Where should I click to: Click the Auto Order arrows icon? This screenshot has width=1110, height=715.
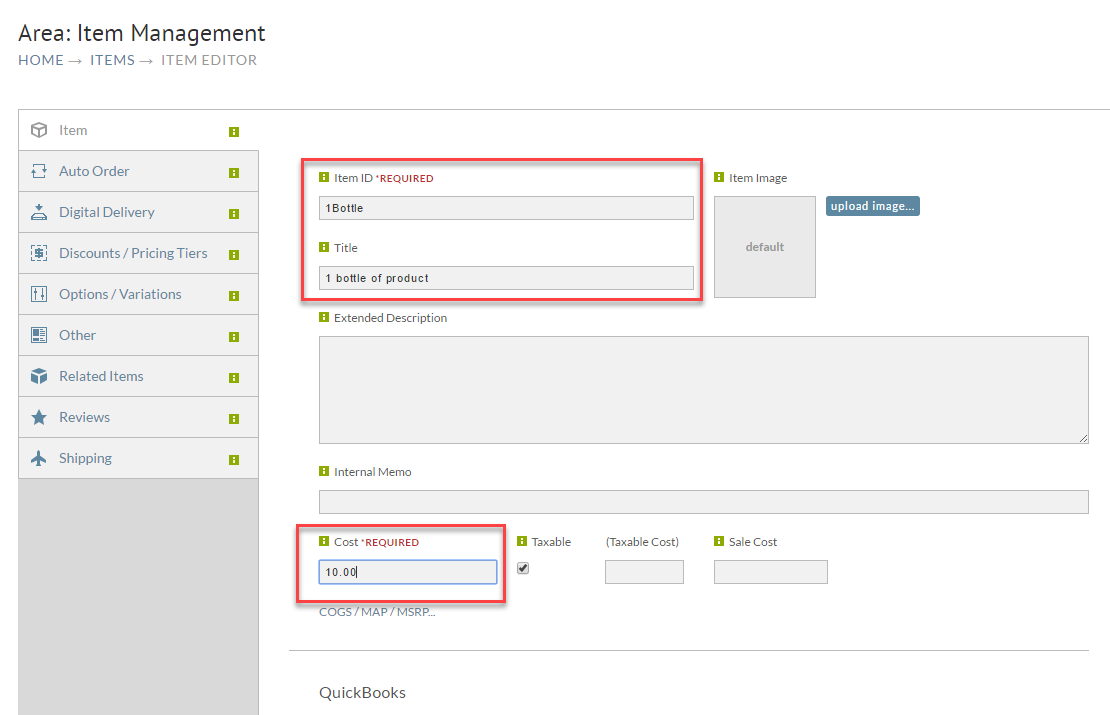click(39, 171)
